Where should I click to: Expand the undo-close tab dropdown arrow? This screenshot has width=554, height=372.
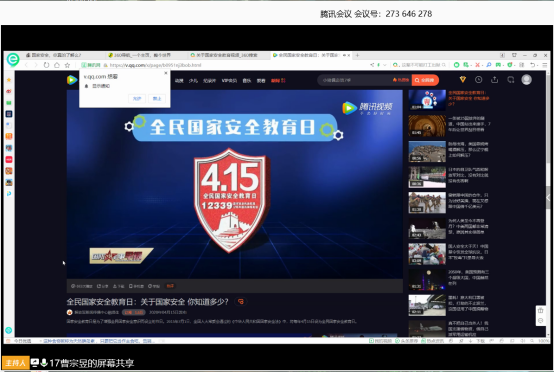[537, 65]
